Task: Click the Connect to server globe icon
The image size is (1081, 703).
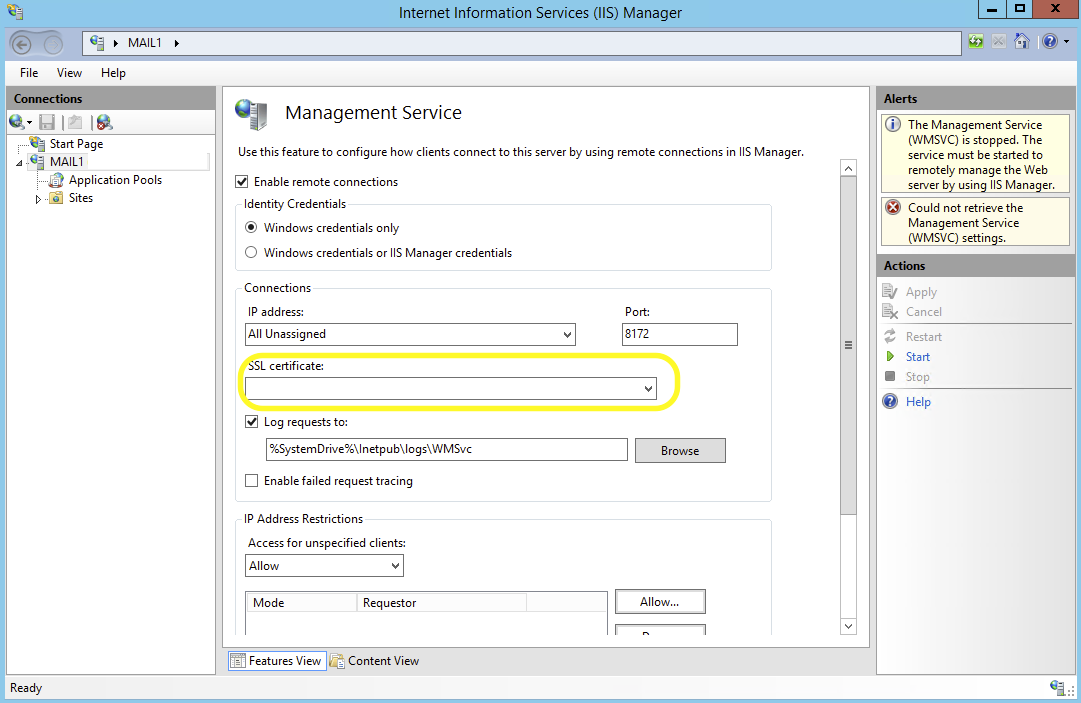Action: tap(15, 121)
